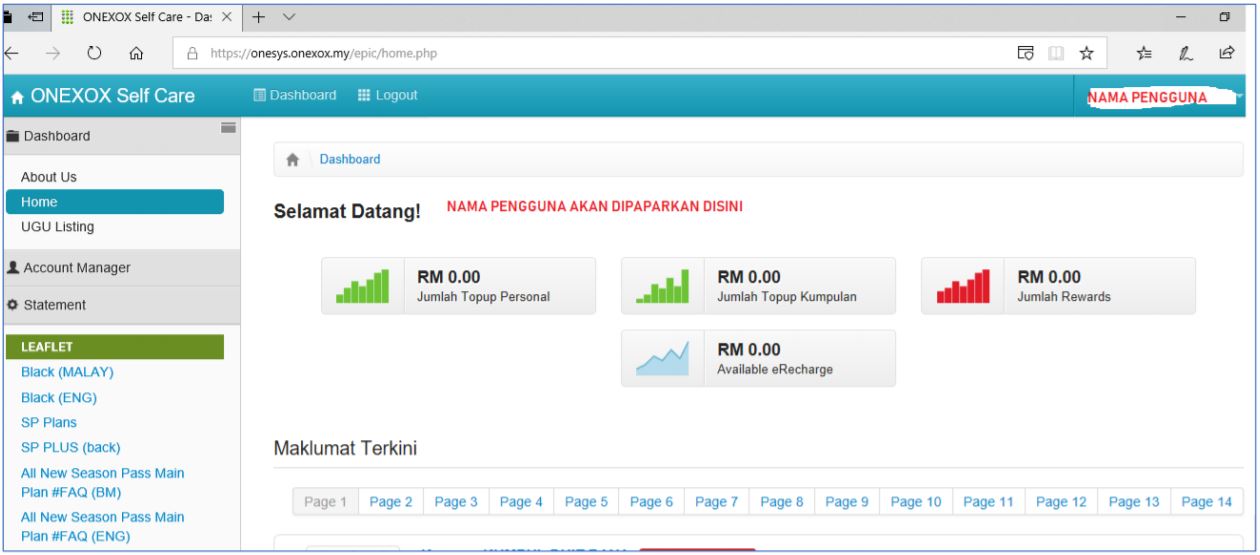Switch to the Page 9 tab

(x=847, y=502)
